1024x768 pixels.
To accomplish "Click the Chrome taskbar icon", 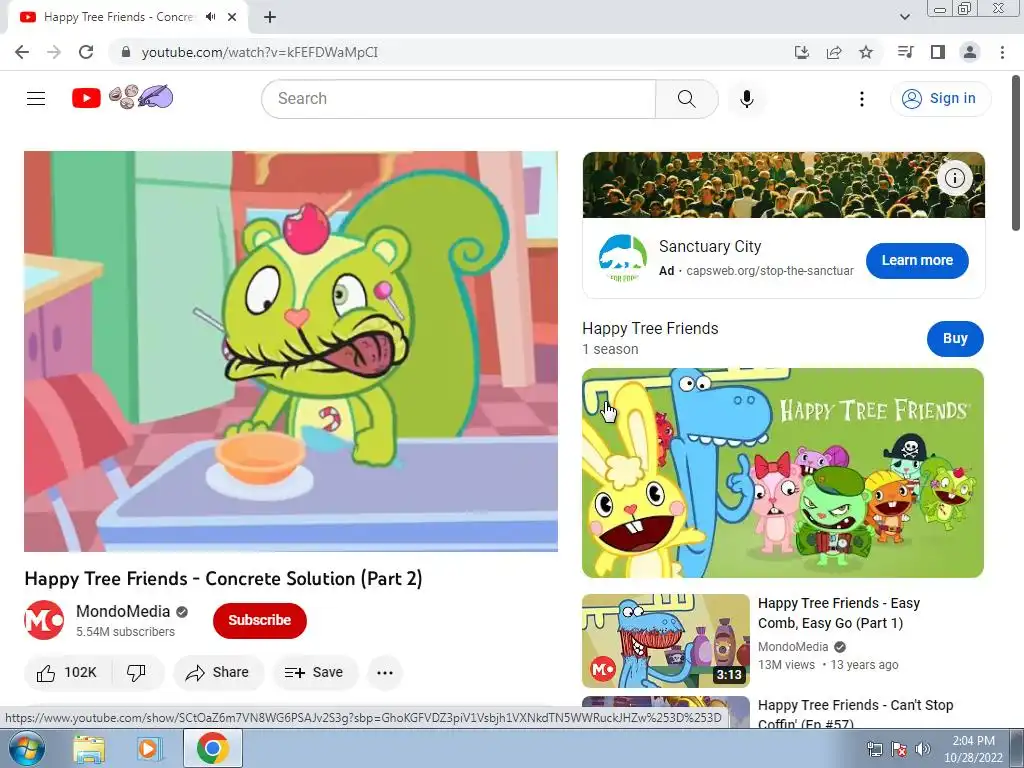I will tap(213, 749).
